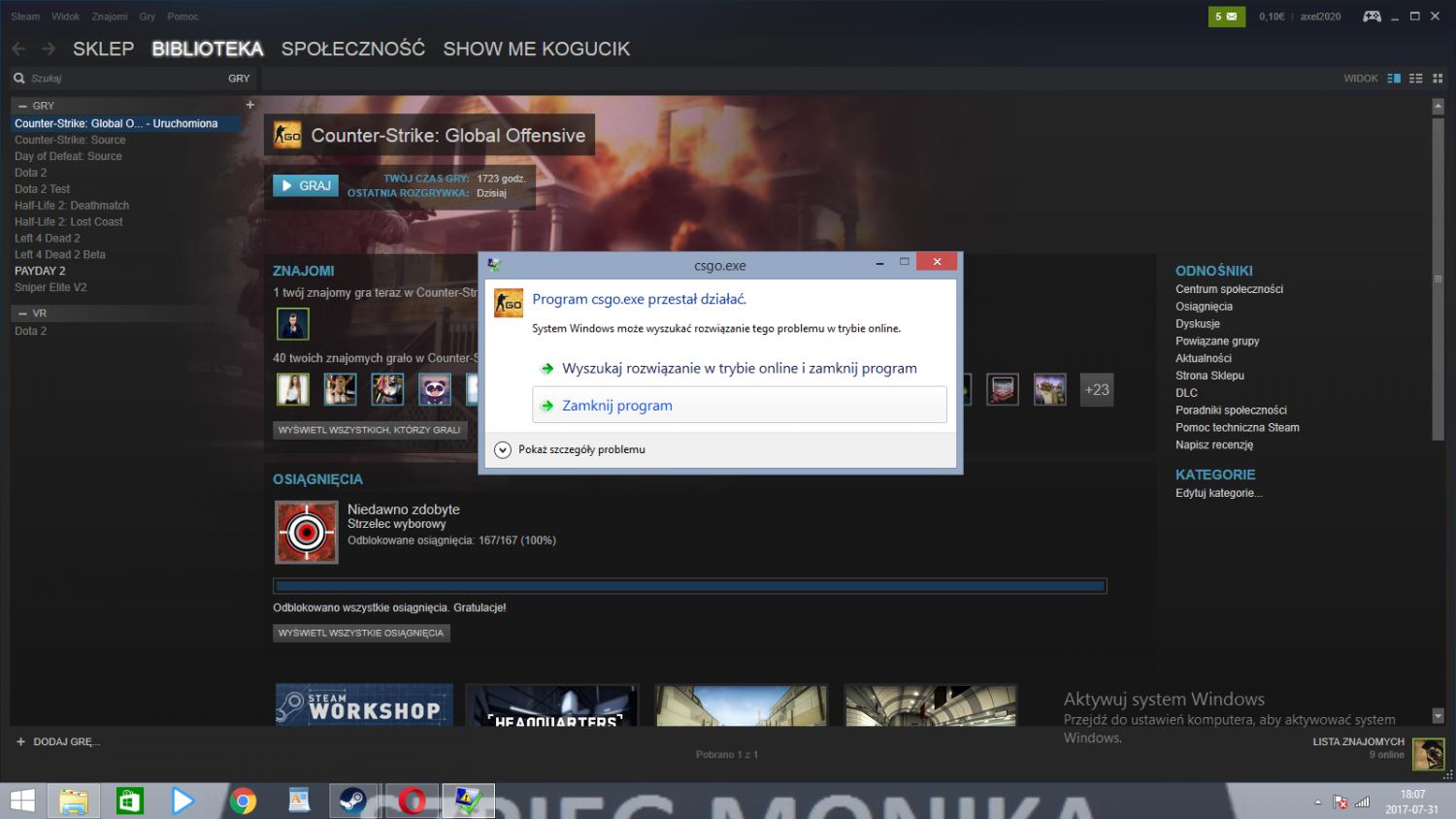This screenshot has height=819, width=1456.
Task: Open the SKLEP tab
Action: 103,49
